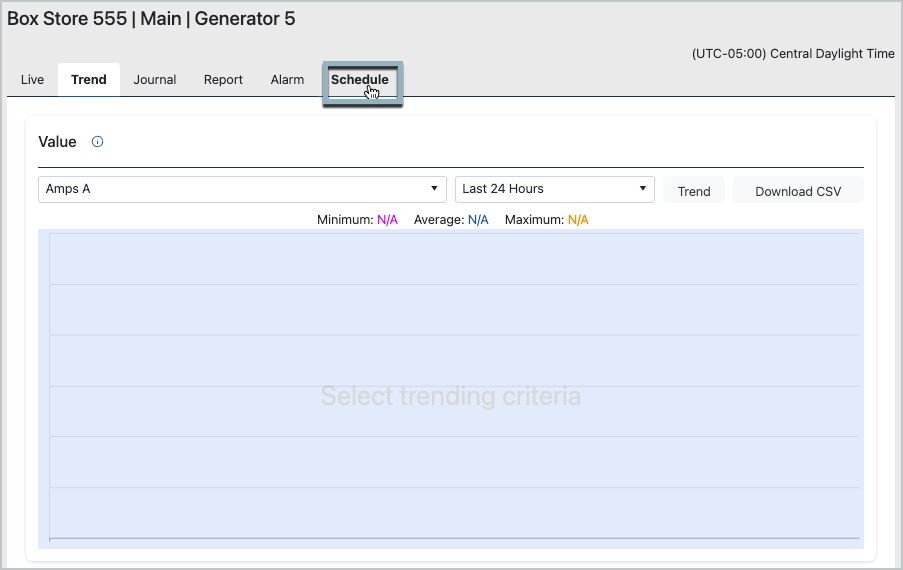The width and height of the screenshot is (903, 570).
Task: Click the Average N/A value
Action: pos(478,220)
